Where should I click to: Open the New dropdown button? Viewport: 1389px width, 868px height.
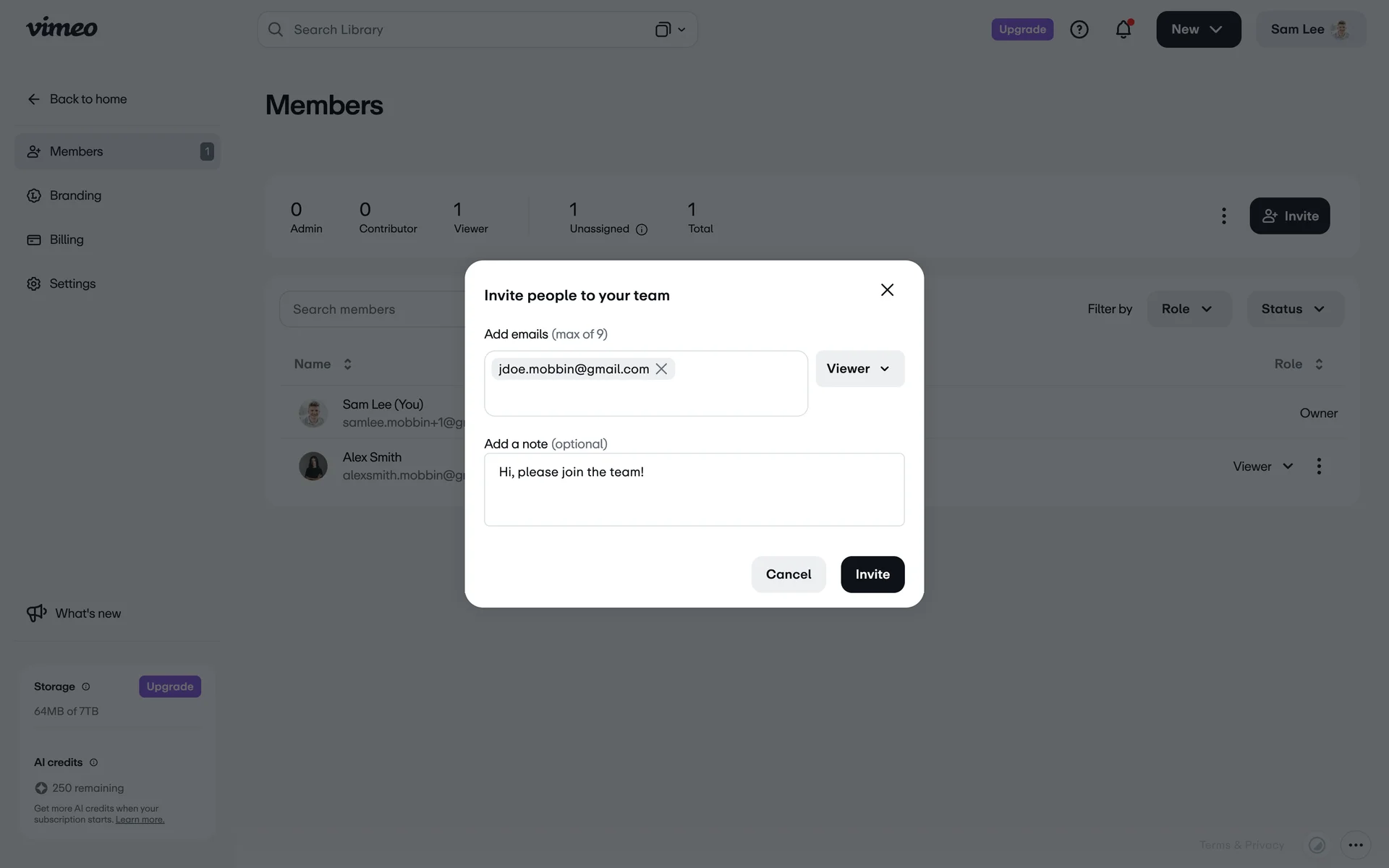coord(1198,30)
